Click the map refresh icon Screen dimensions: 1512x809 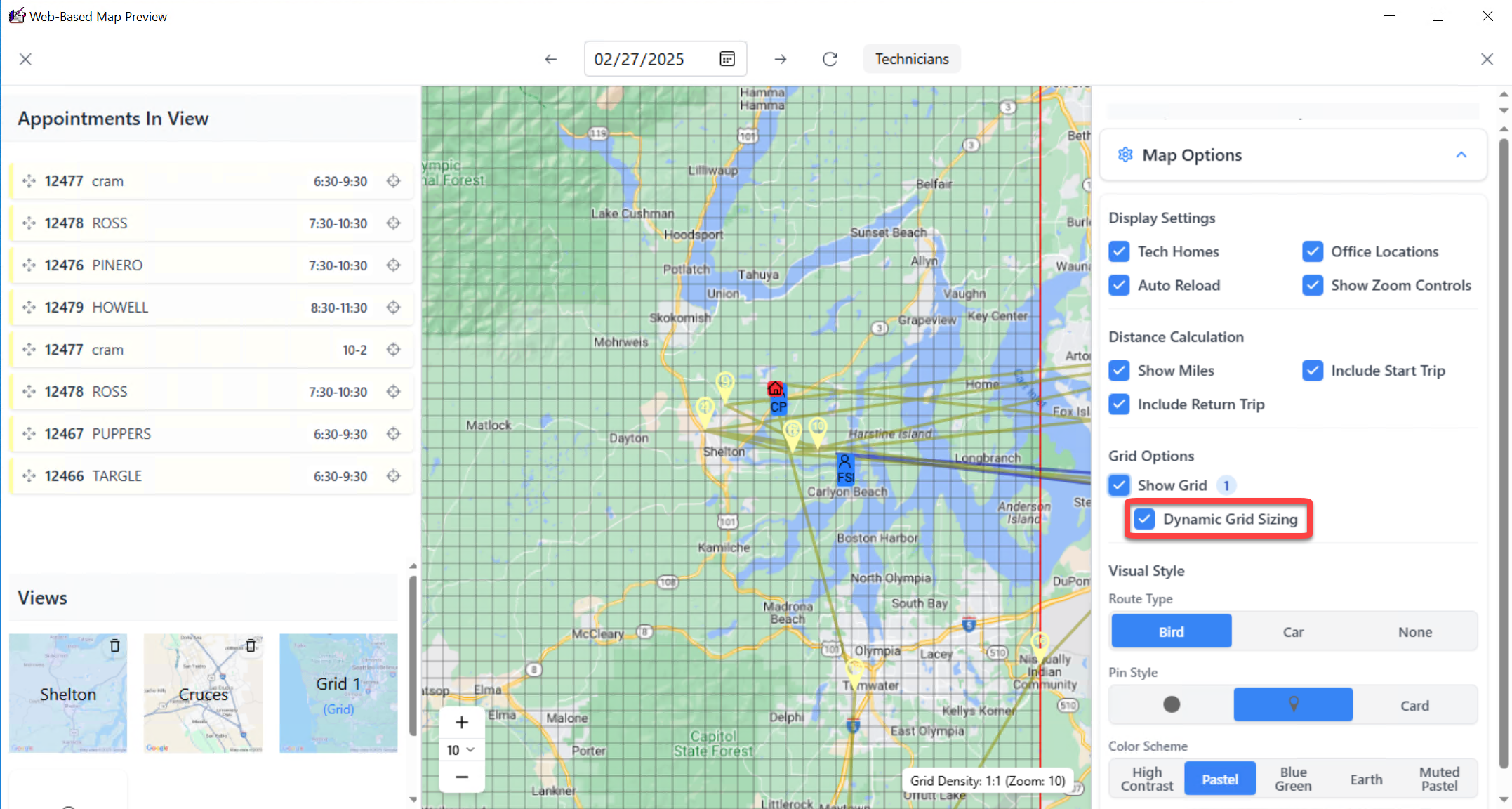click(830, 59)
